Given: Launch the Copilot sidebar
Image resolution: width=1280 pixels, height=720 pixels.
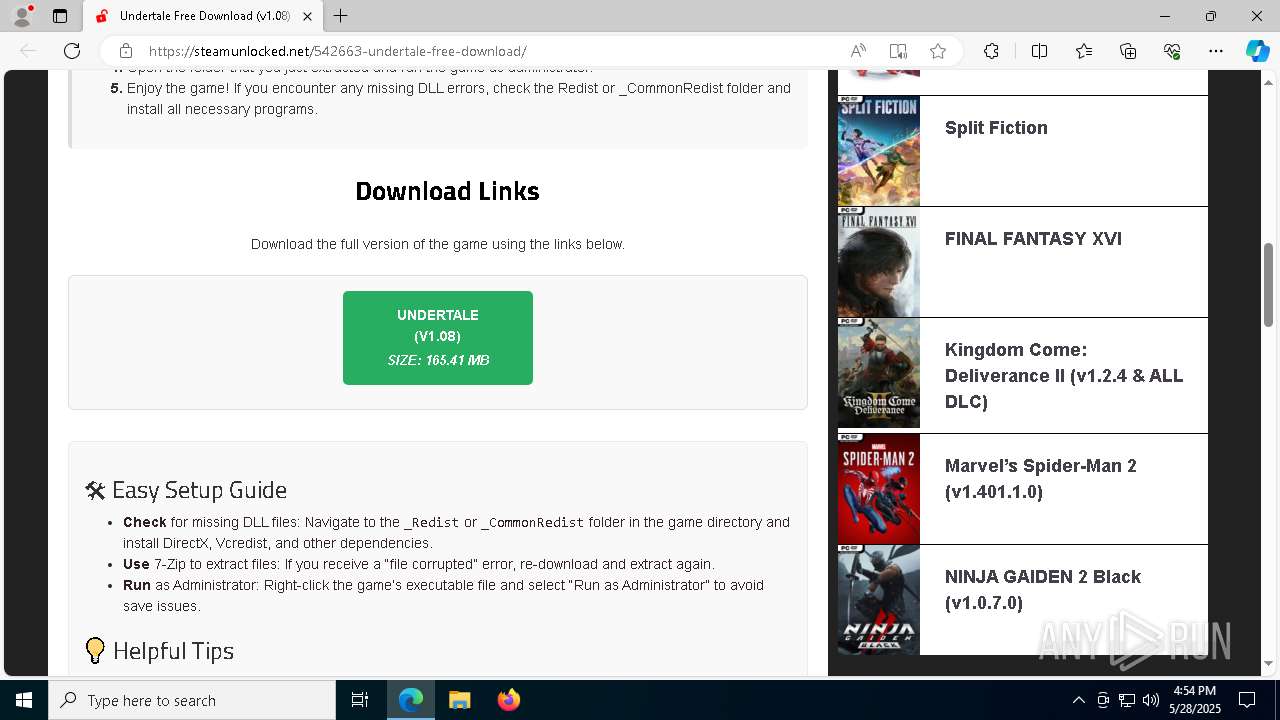Looking at the screenshot, I should click(x=1257, y=51).
